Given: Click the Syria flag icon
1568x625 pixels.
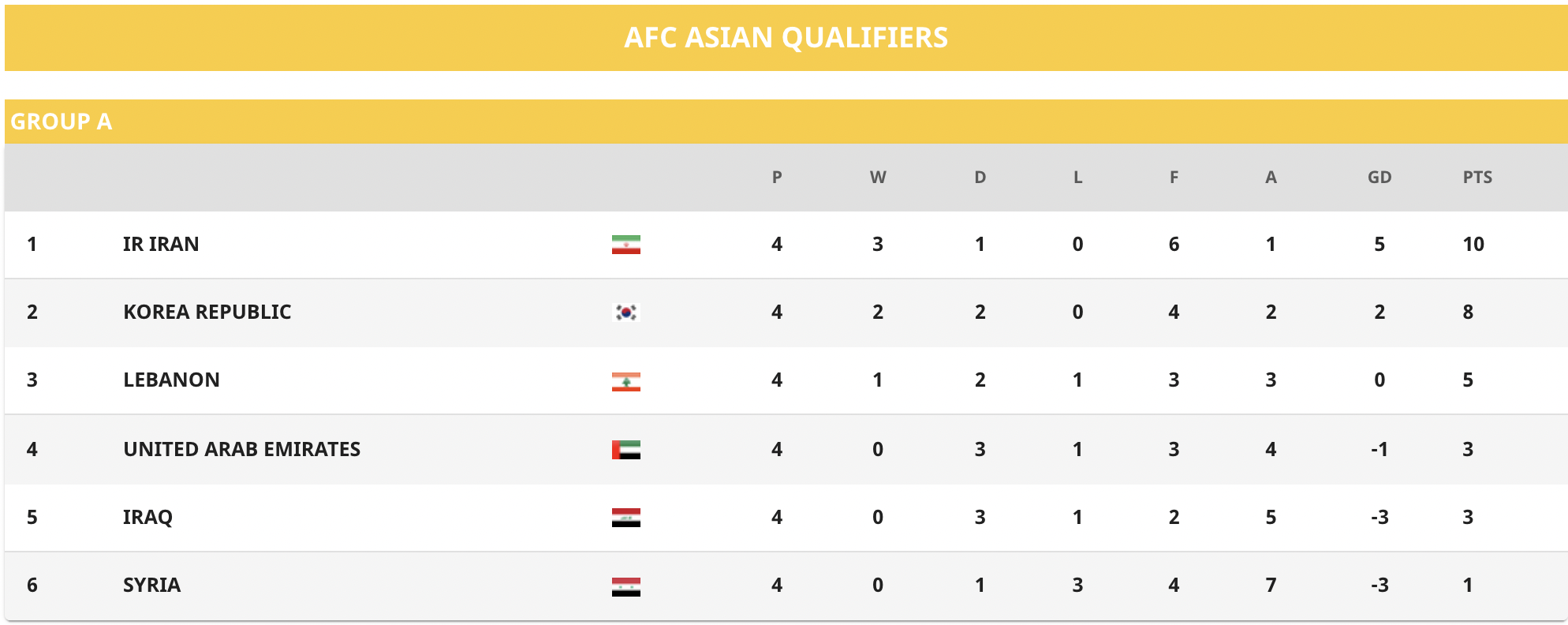Looking at the screenshot, I should point(626,587).
